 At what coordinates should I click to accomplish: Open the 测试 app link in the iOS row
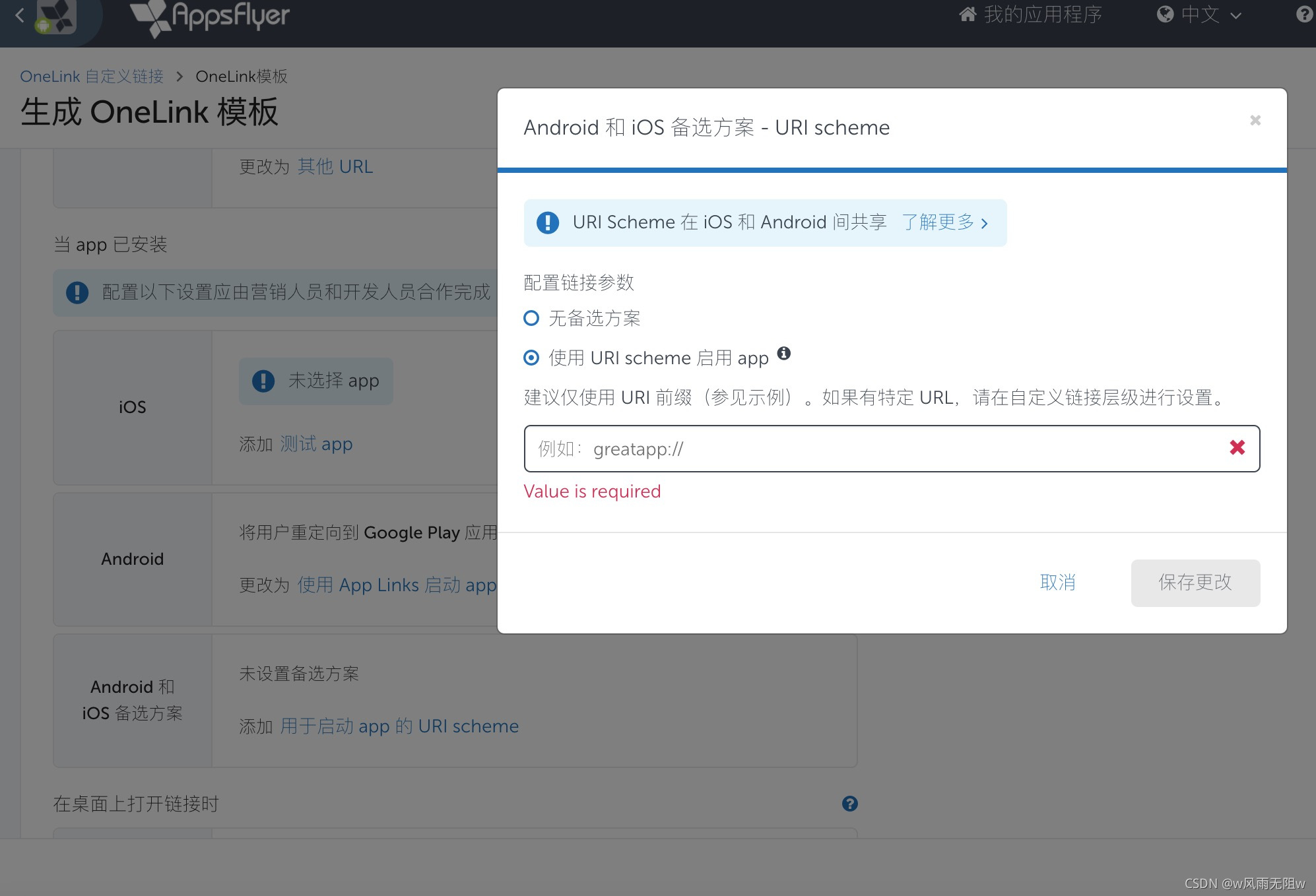point(316,444)
